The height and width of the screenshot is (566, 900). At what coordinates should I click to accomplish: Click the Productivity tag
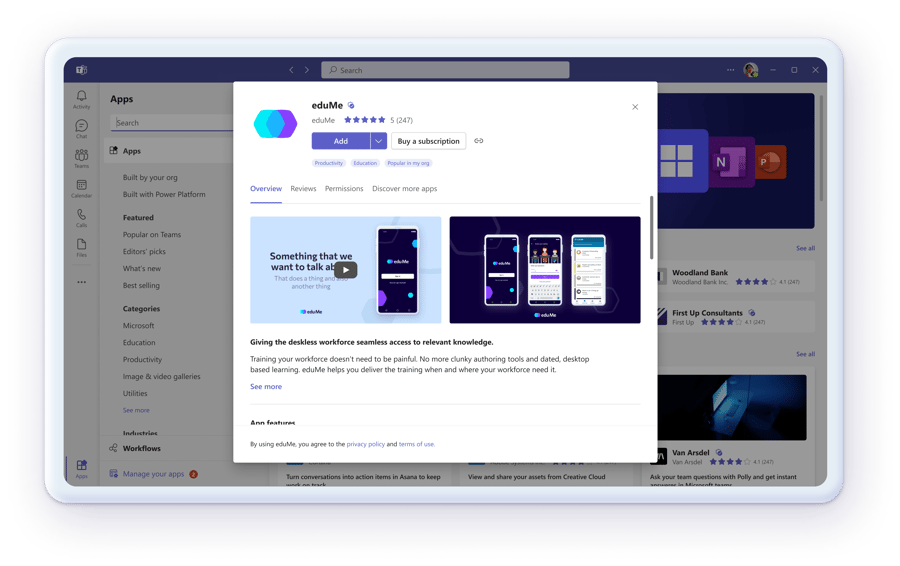[329, 163]
